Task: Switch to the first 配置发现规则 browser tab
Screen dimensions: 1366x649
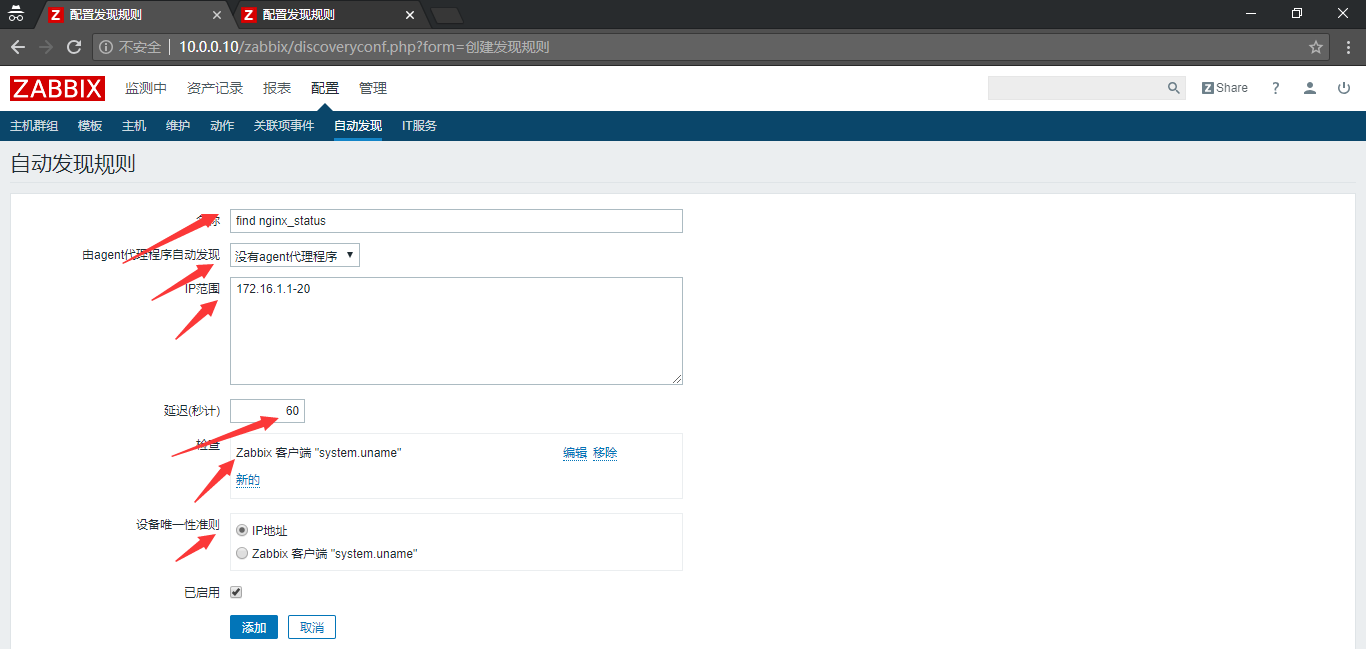Action: pyautogui.click(x=136, y=15)
